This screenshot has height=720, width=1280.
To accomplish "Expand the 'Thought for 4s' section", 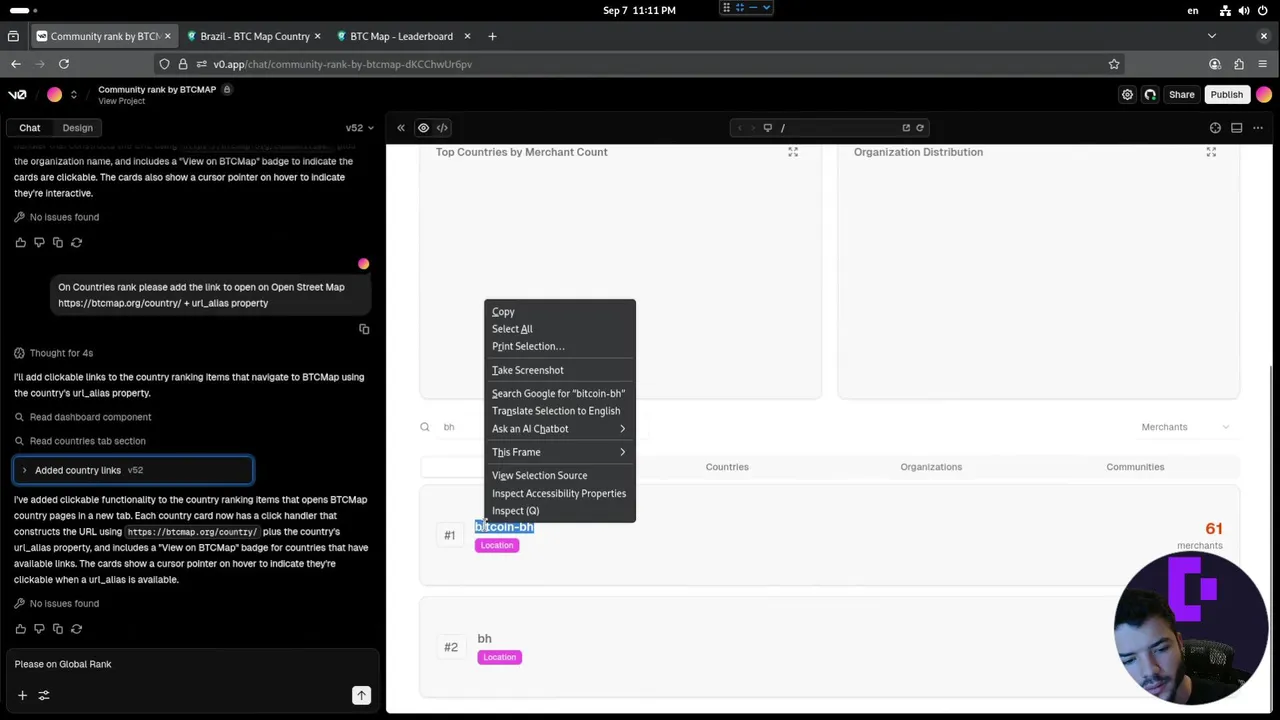I will [53, 353].
